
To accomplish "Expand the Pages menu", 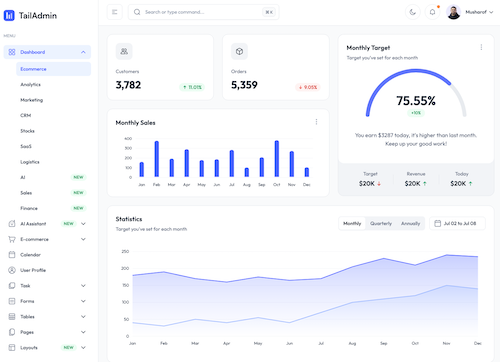I will (x=83, y=332).
